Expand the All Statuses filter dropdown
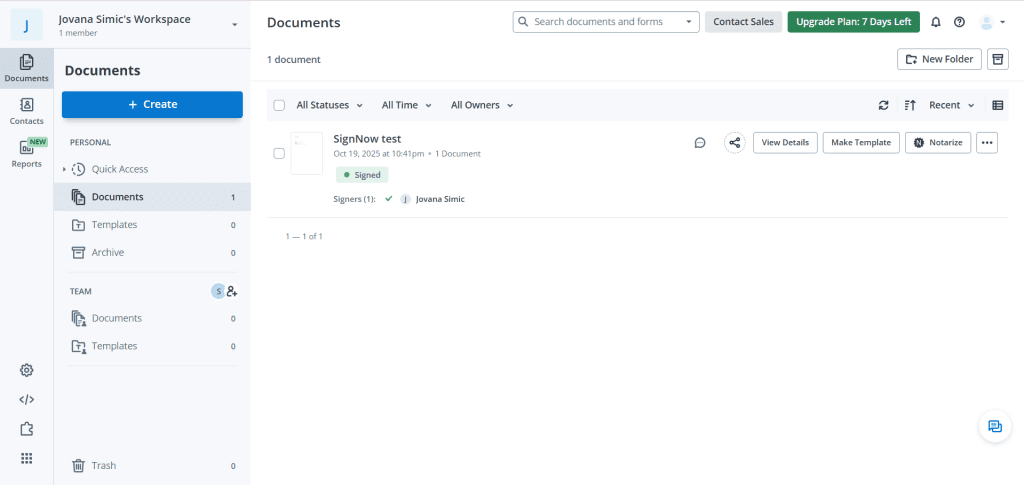 [x=329, y=105]
